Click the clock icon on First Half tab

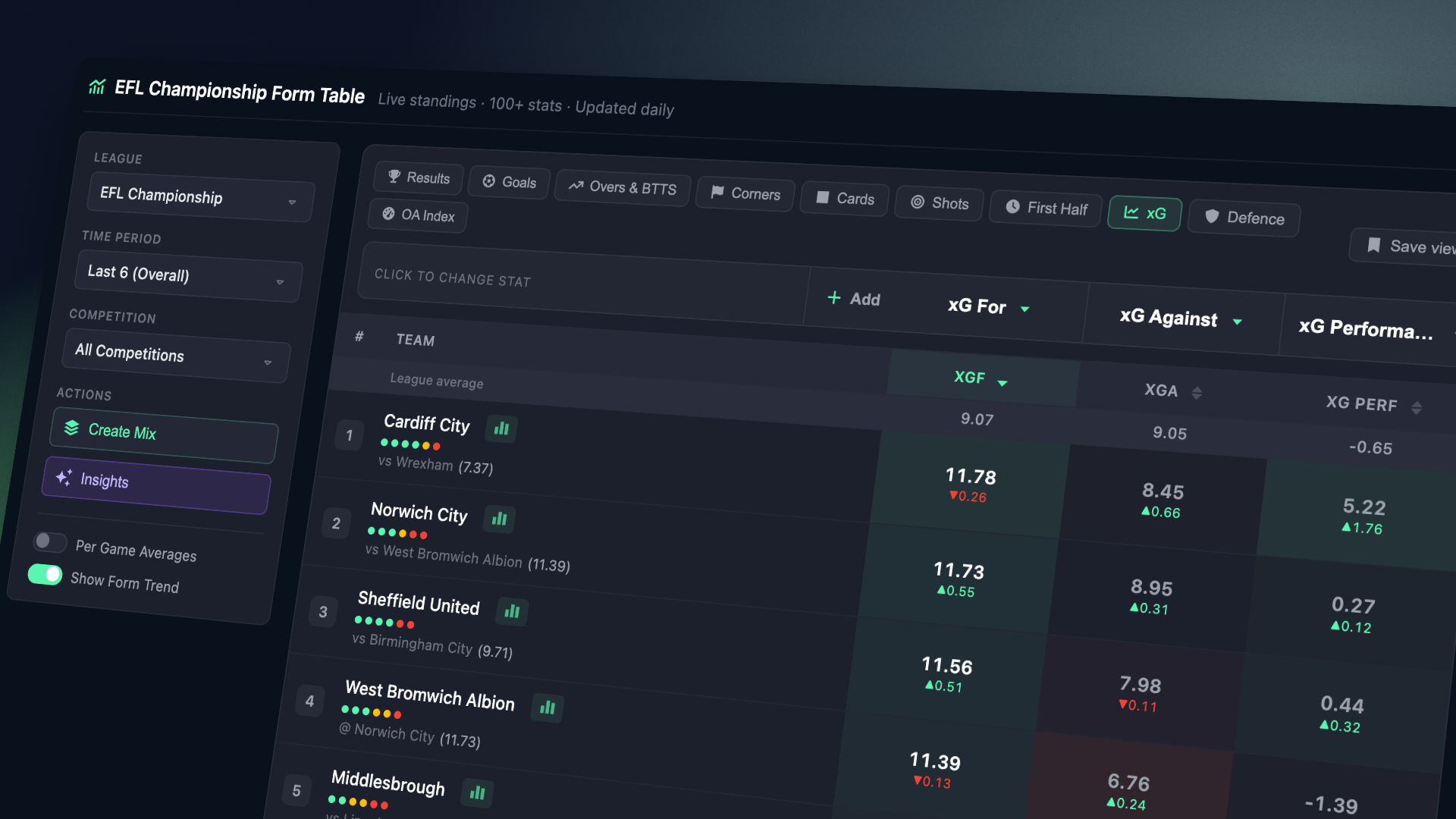click(1012, 206)
